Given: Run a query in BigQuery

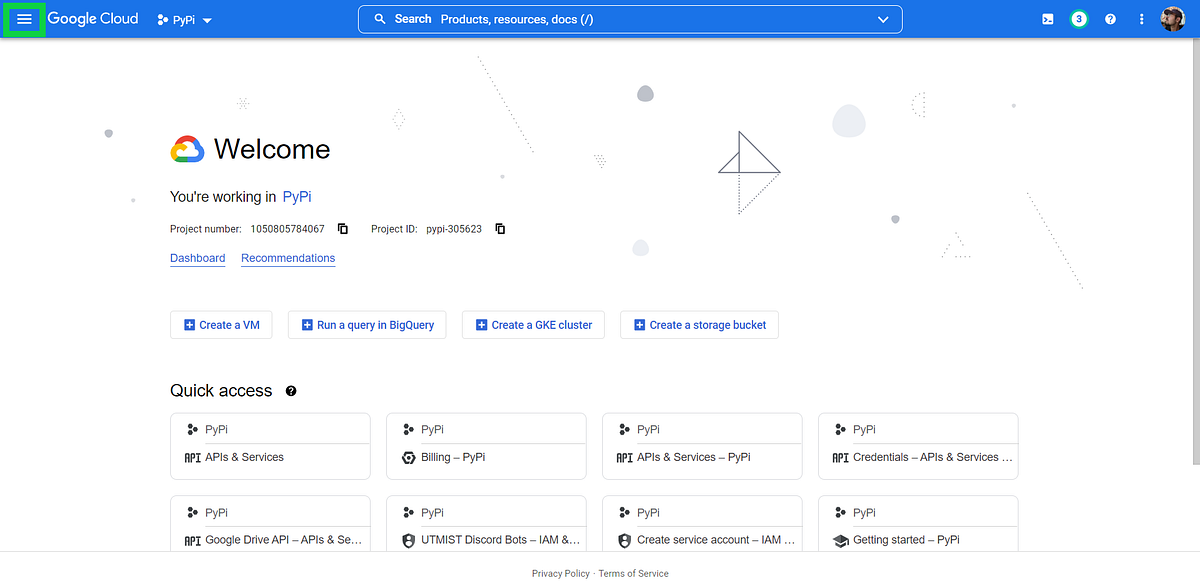Looking at the screenshot, I should 367,324.
